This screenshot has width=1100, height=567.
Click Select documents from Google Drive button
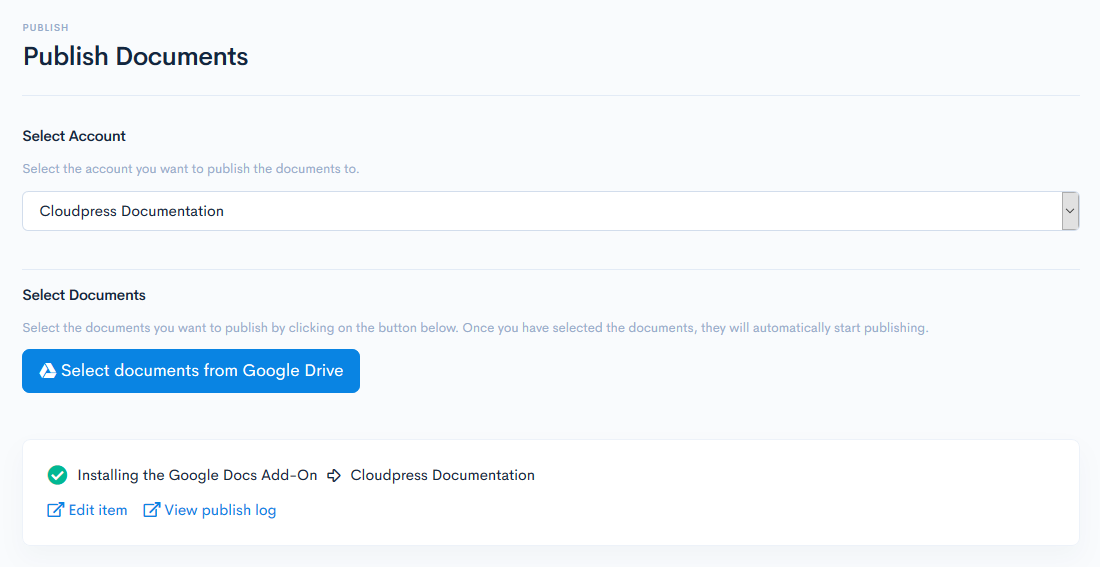click(191, 371)
